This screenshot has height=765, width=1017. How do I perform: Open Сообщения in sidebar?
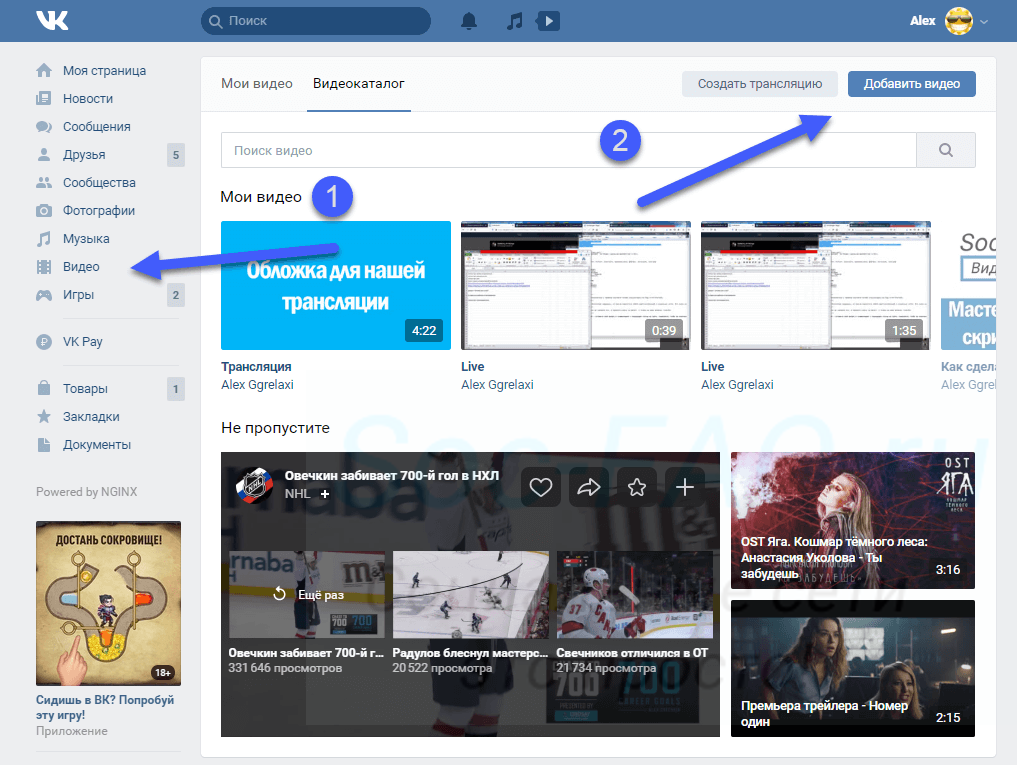click(97, 126)
